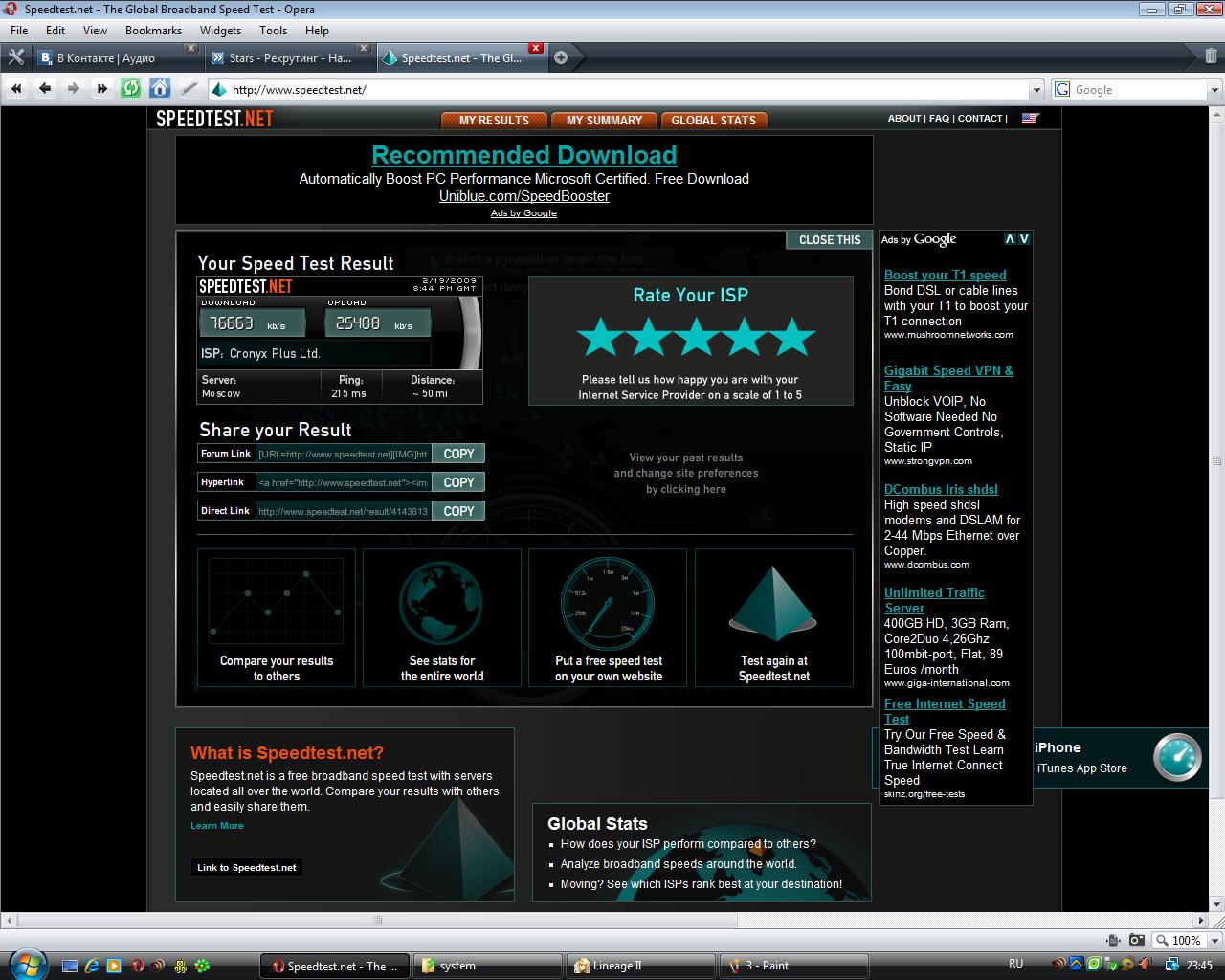Screen dimensions: 1225x980
Task: Click the camera icon in status bar
Action: (1136, 940)
